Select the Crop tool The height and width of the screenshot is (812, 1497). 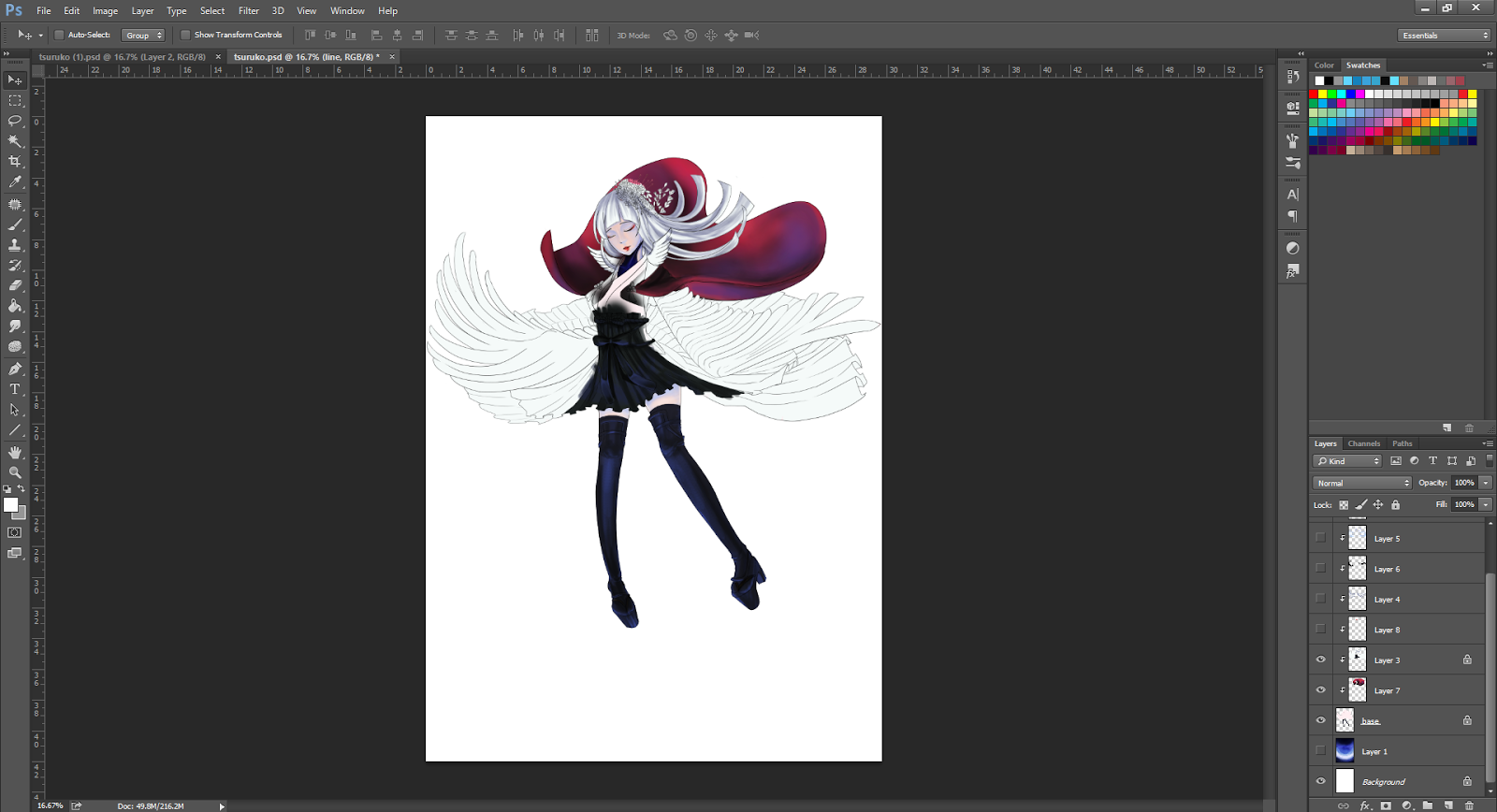(x=15, y=162)
